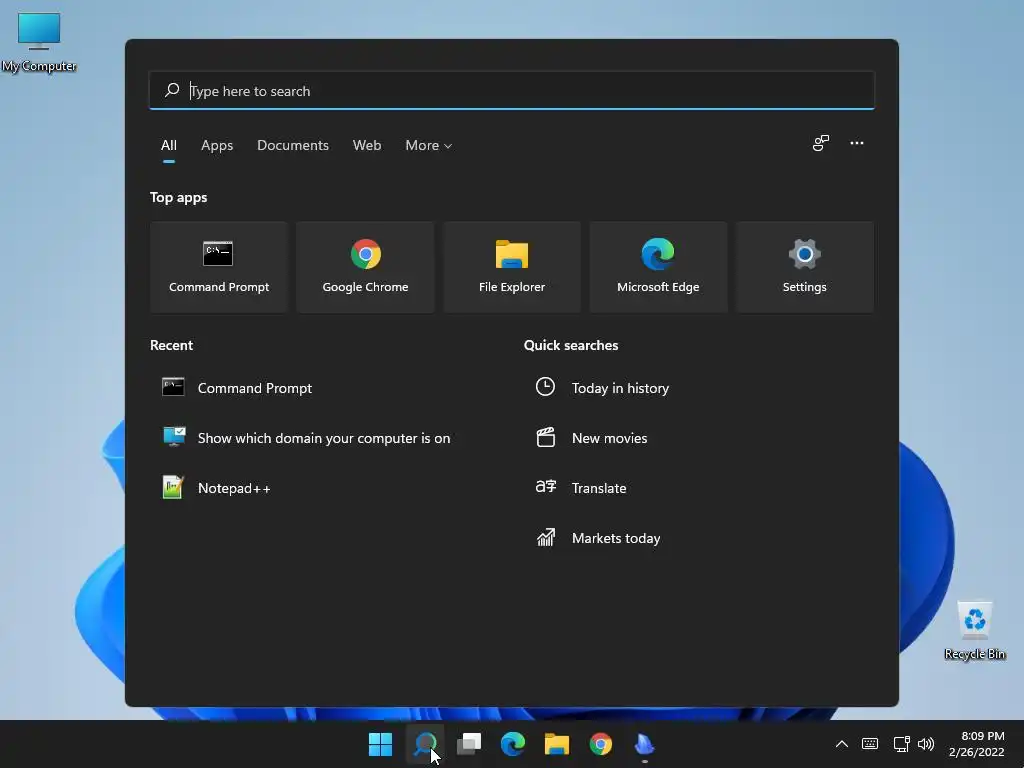Click the Notepad++ icon in Recent
The height and width of the screenshot is (768, 1024).
[173, 487]
